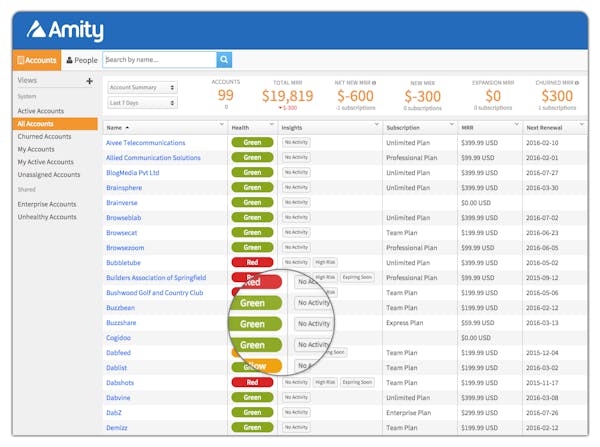Select Churned Accounts view

[44, 137]
